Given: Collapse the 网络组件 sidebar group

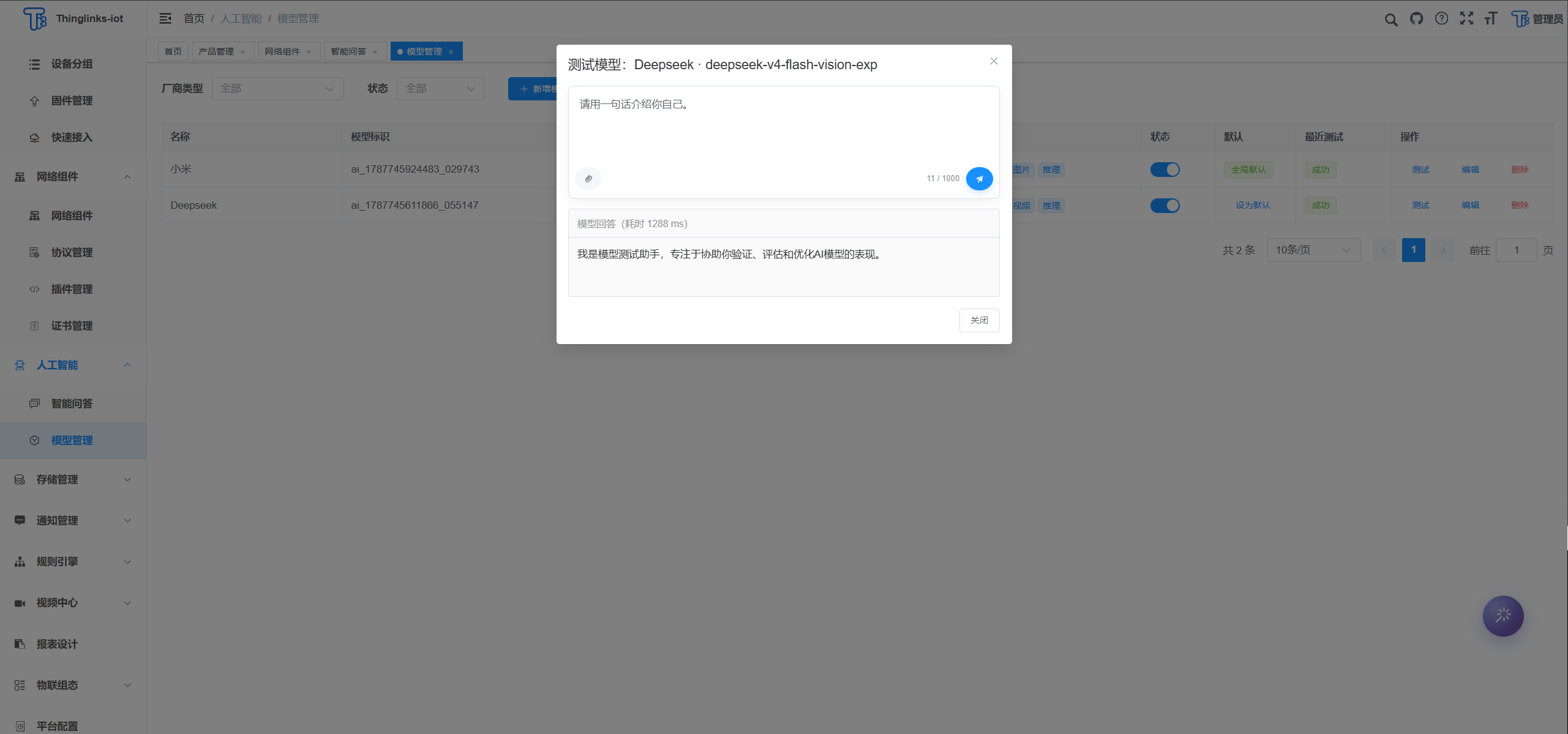Looking at the screenshot, I should coord(73,177).
